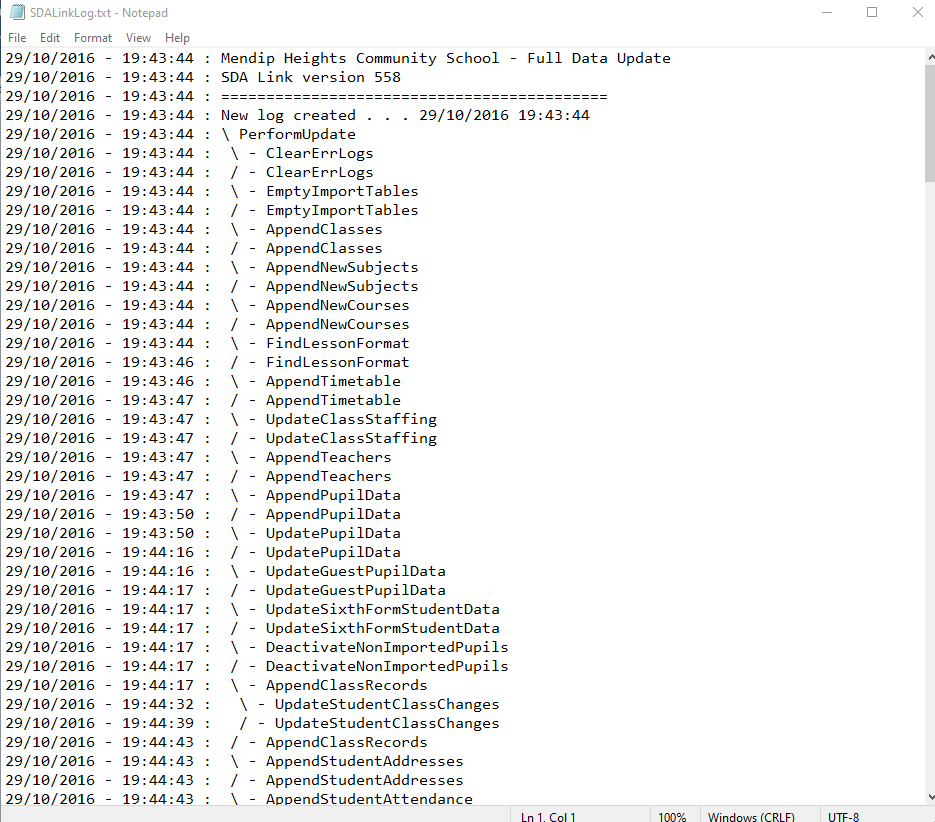
Task: Click 'AppendClassRecords' on the 19:44:43 line
Action: pyautogui.click(x=346, y=743)
